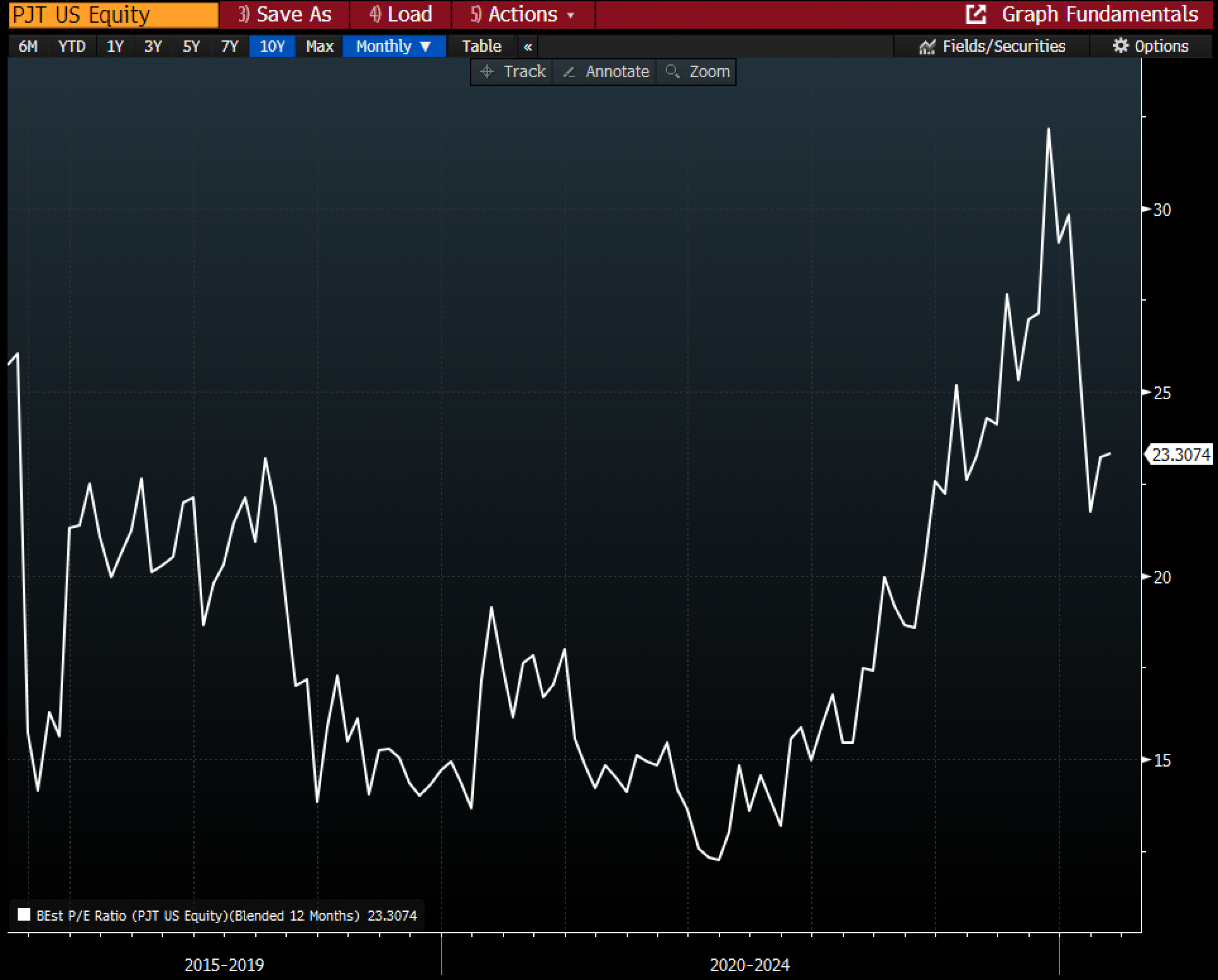
Task: Open the Options gear icon
Action: pyautogui.click(x=1120, y=46)
